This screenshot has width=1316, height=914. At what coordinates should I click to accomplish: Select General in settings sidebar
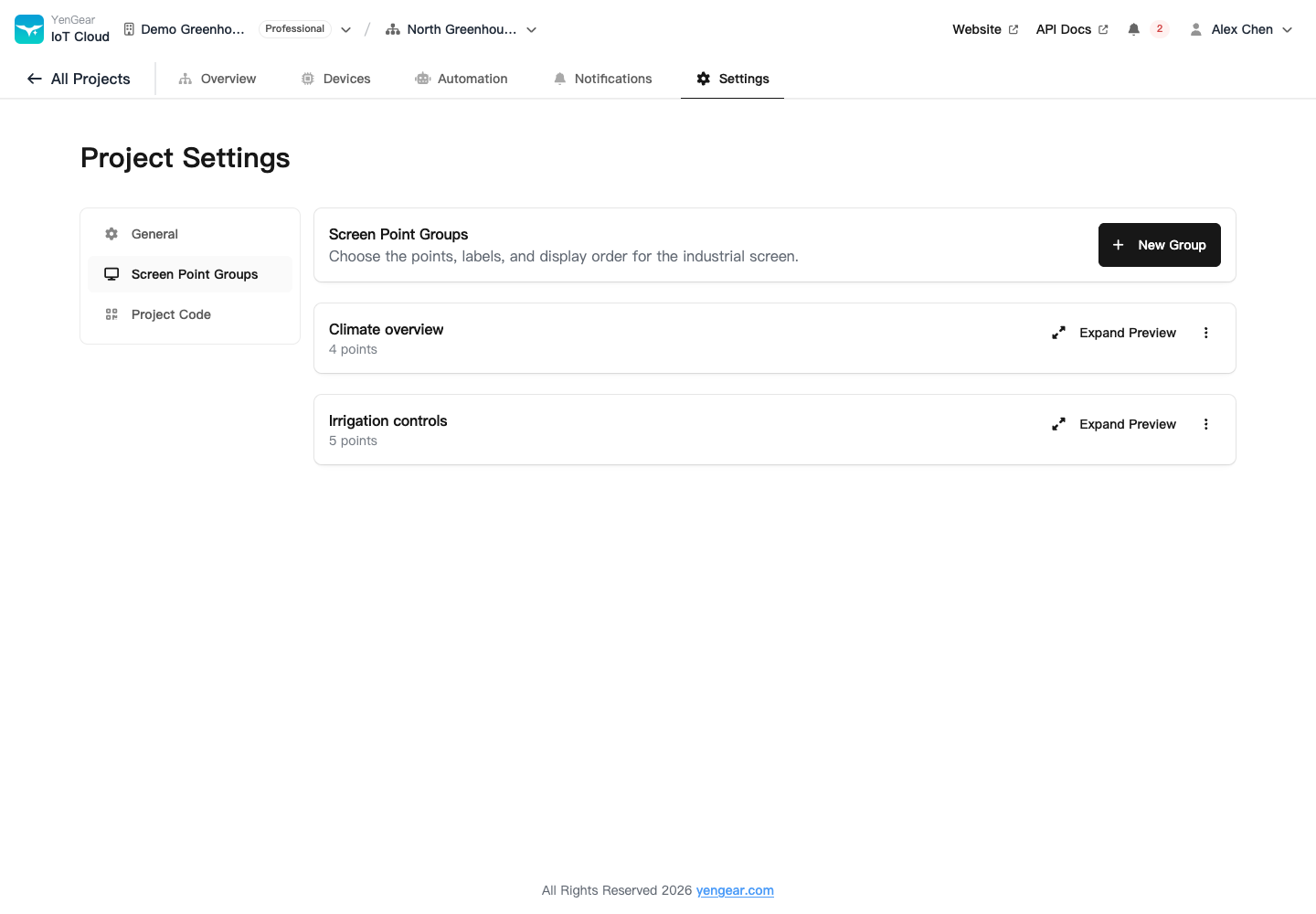pyautogui.click(x=190, y=234)
